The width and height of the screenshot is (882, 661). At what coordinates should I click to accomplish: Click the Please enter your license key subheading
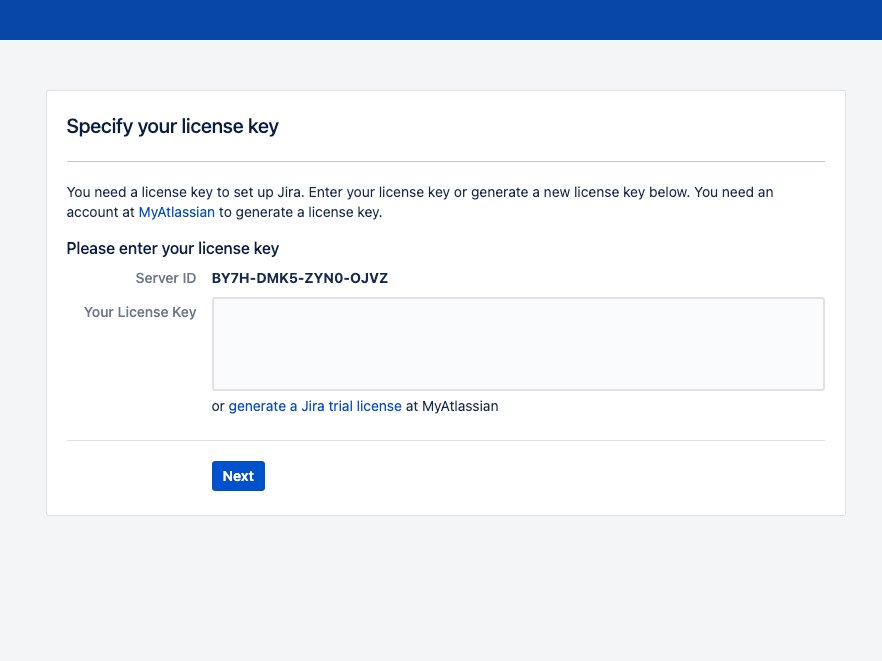coord(173,248)
